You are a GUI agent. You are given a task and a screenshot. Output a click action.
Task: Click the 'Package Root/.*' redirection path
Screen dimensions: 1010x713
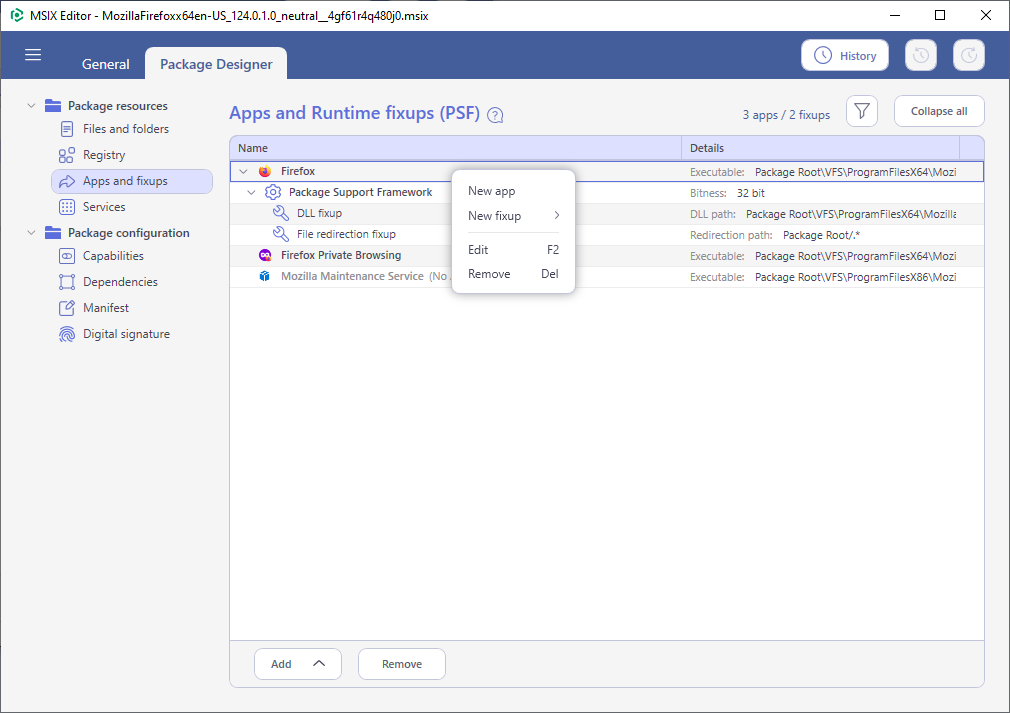point(821,235)
